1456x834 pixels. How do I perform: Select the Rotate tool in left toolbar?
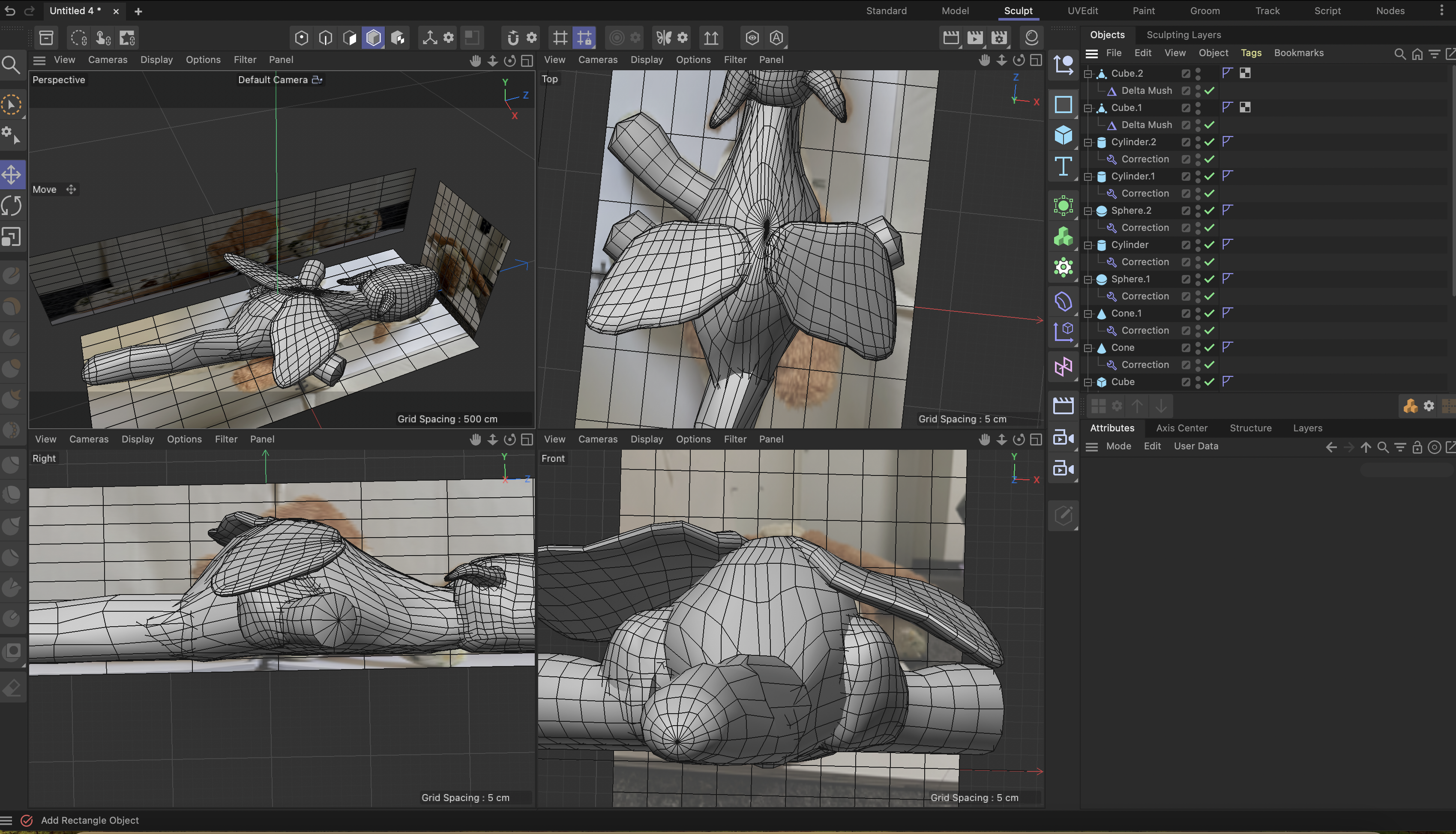12,206
